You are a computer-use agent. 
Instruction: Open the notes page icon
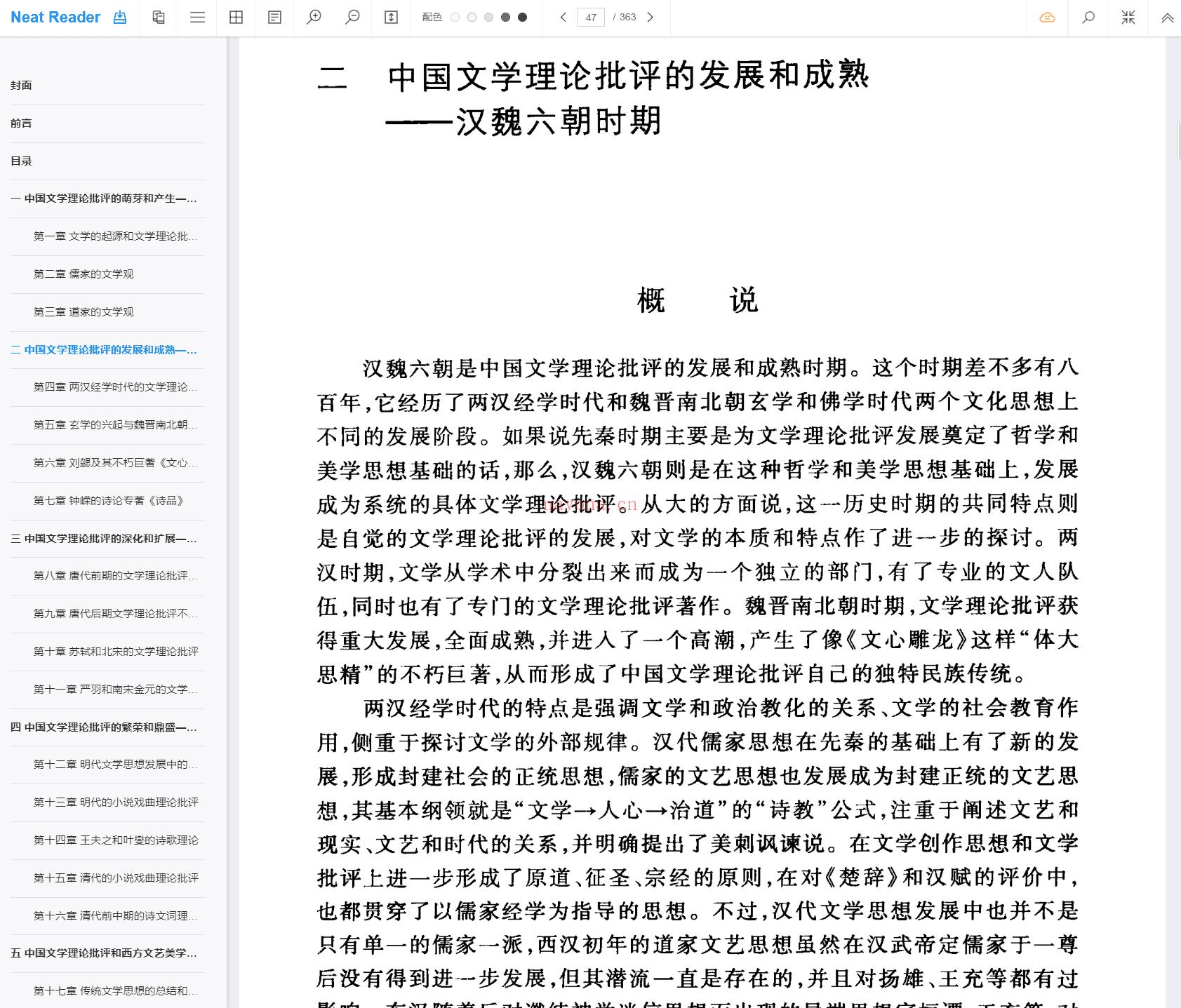click(274, 18)
